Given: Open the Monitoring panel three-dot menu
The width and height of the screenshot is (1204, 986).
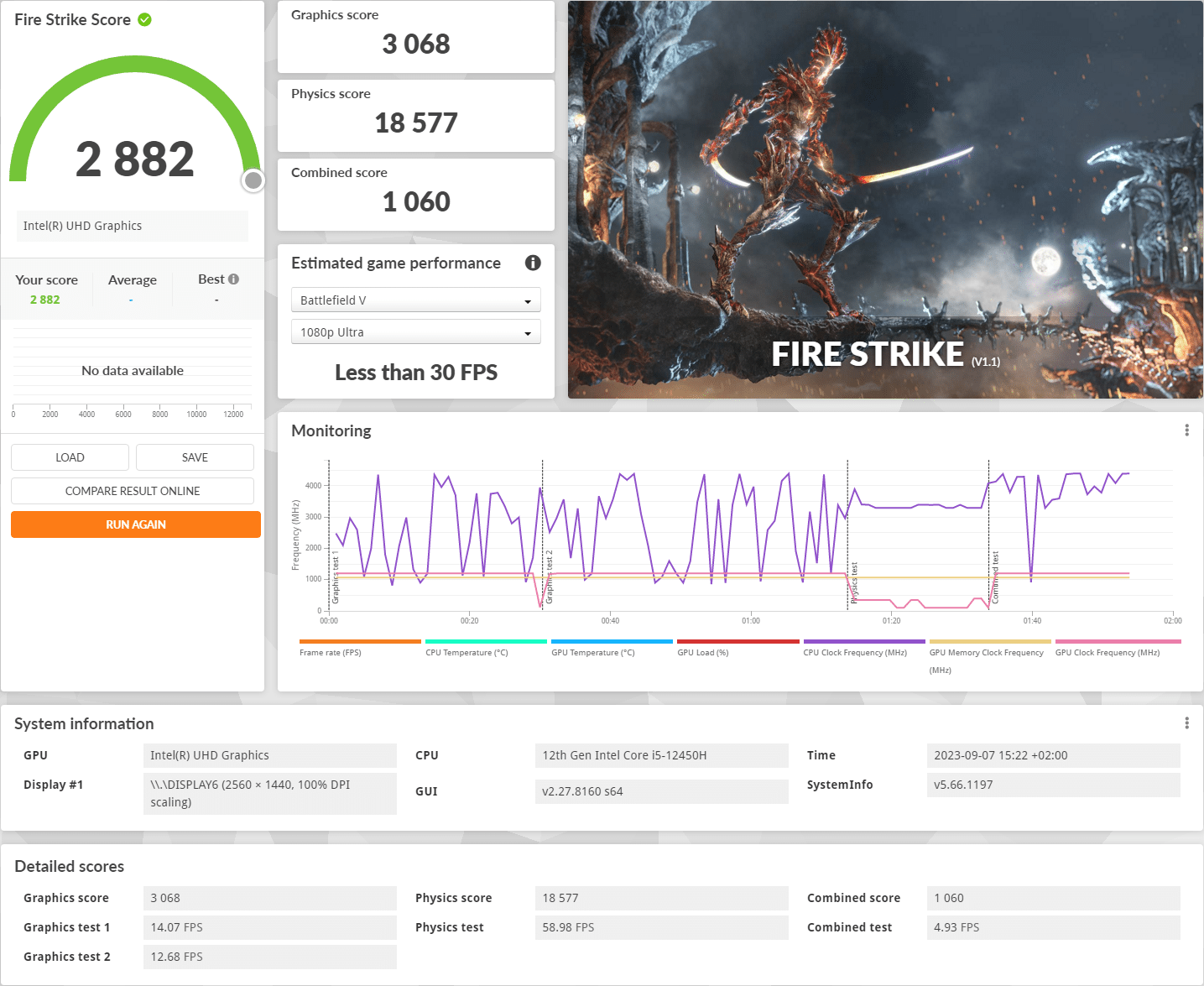Looking at the screenshot, I should pyautogui.click(x=1186, y=430).
